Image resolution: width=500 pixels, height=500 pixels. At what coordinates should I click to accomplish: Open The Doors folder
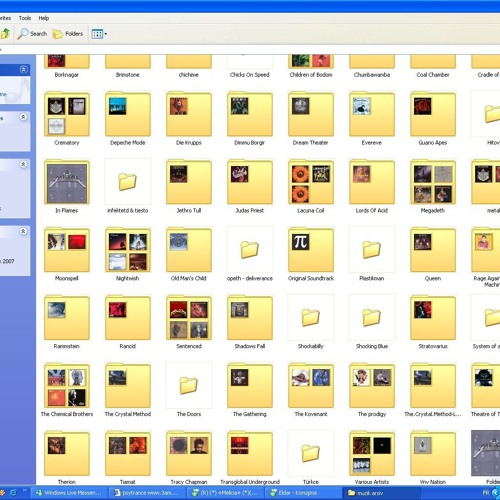[x=189, y=386]
